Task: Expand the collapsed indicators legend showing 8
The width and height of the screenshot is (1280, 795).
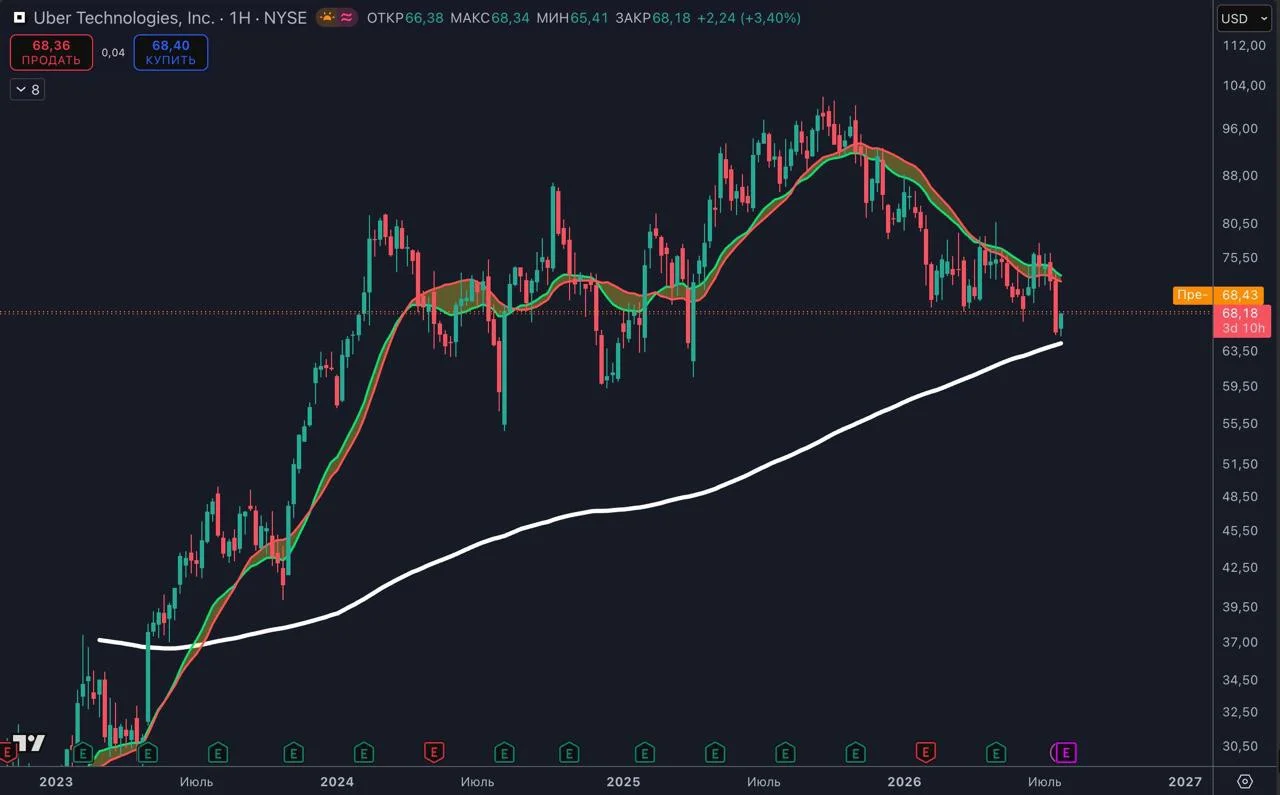Action: click(27, 90)
